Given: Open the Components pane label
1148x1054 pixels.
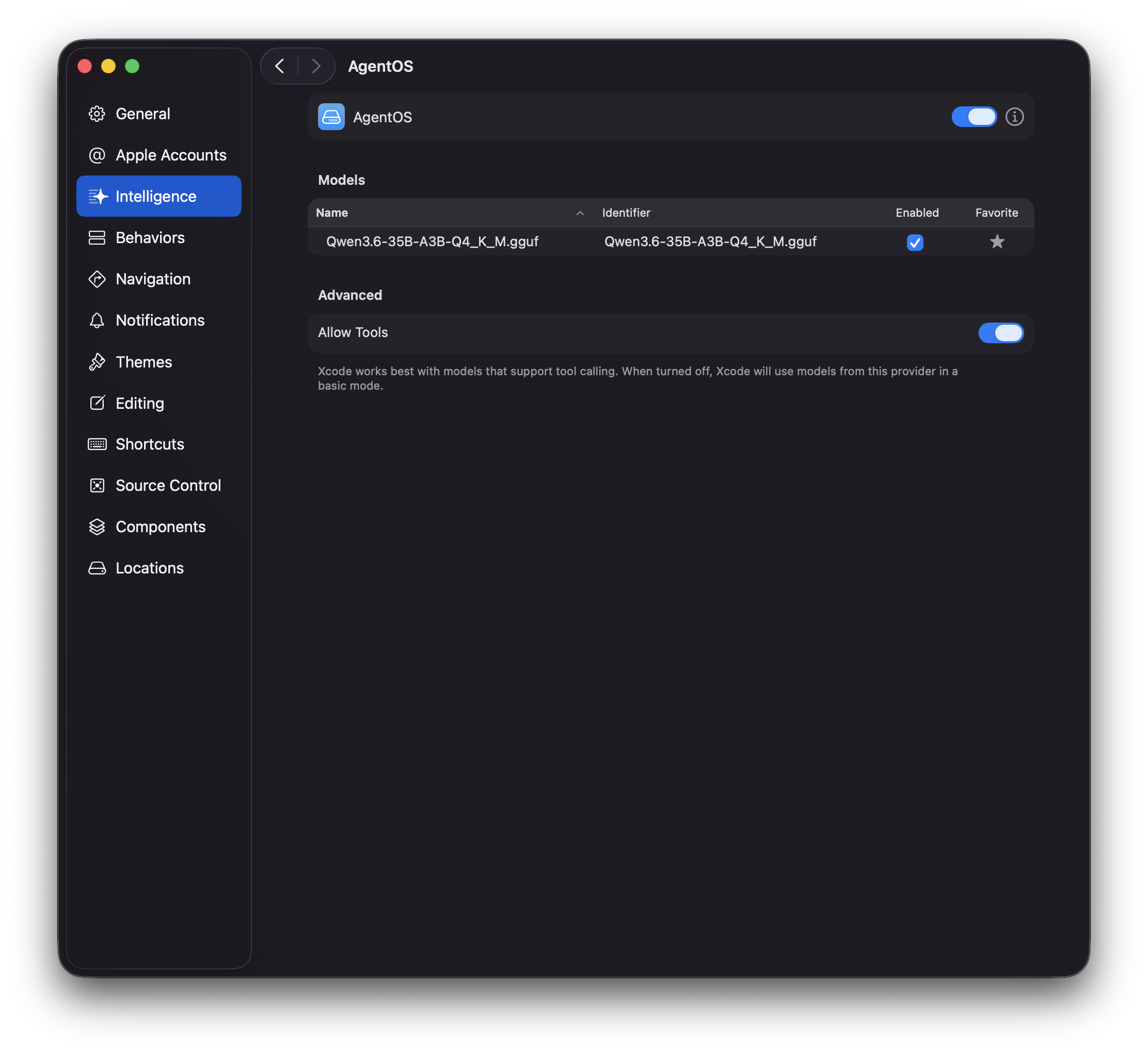Looking at the screenshot, I should pyautogui.click(x=160, y=527).
